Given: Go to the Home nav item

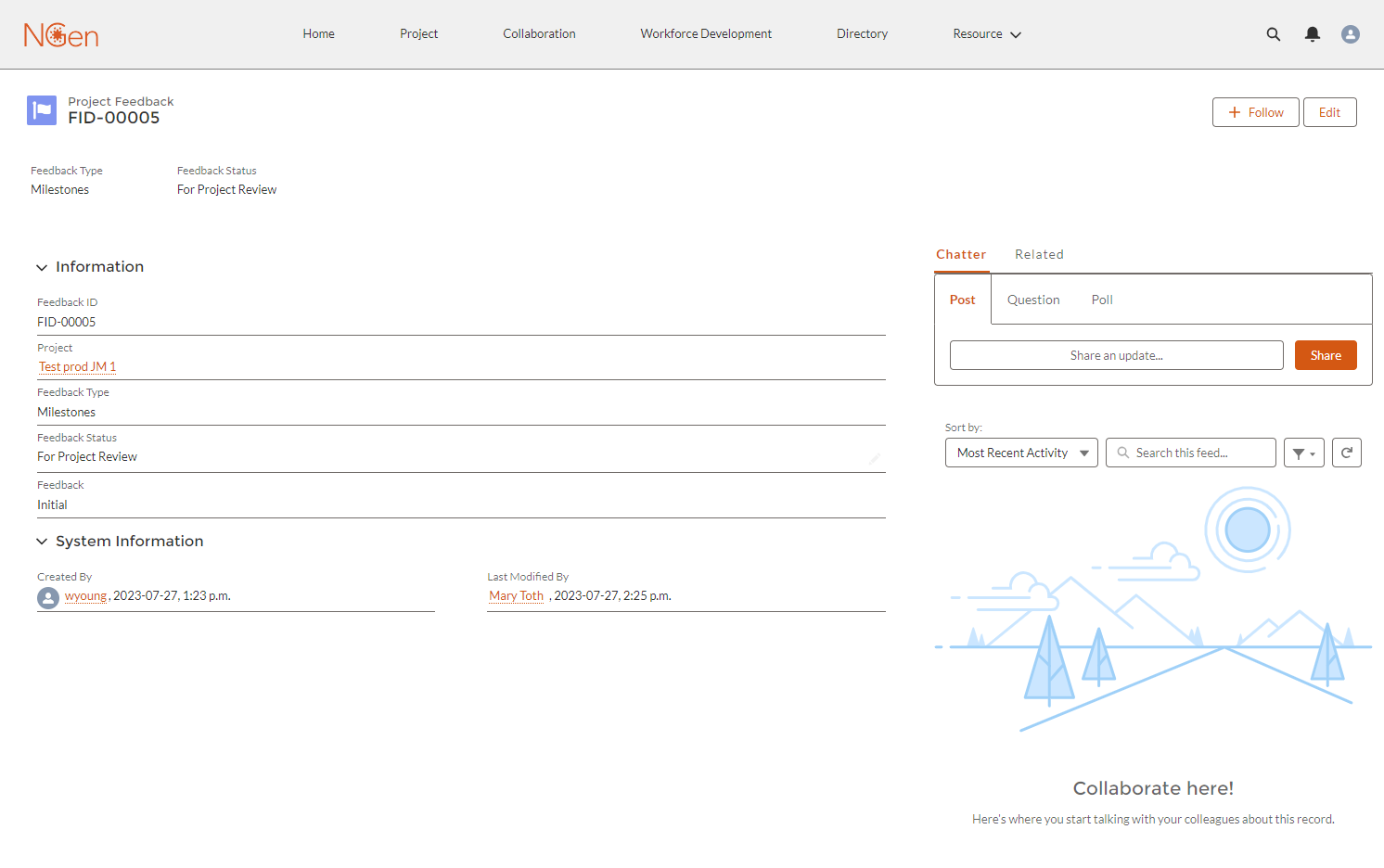Looking at the screenshot, I should [x=318, y=34].
